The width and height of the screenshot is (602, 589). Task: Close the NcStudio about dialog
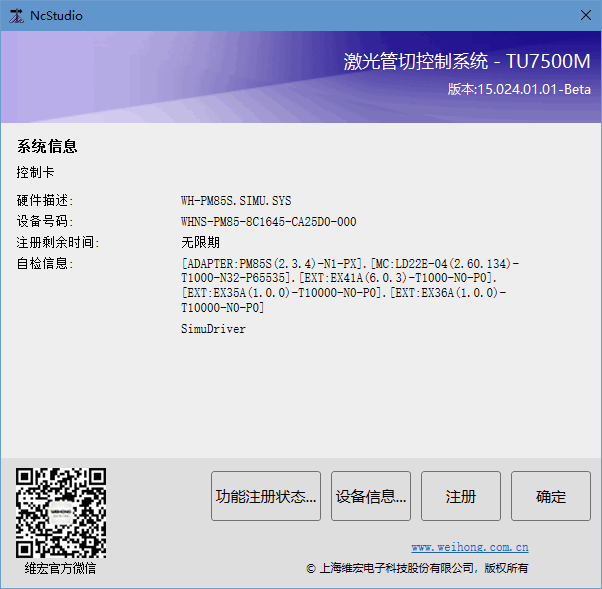point(585,15)
